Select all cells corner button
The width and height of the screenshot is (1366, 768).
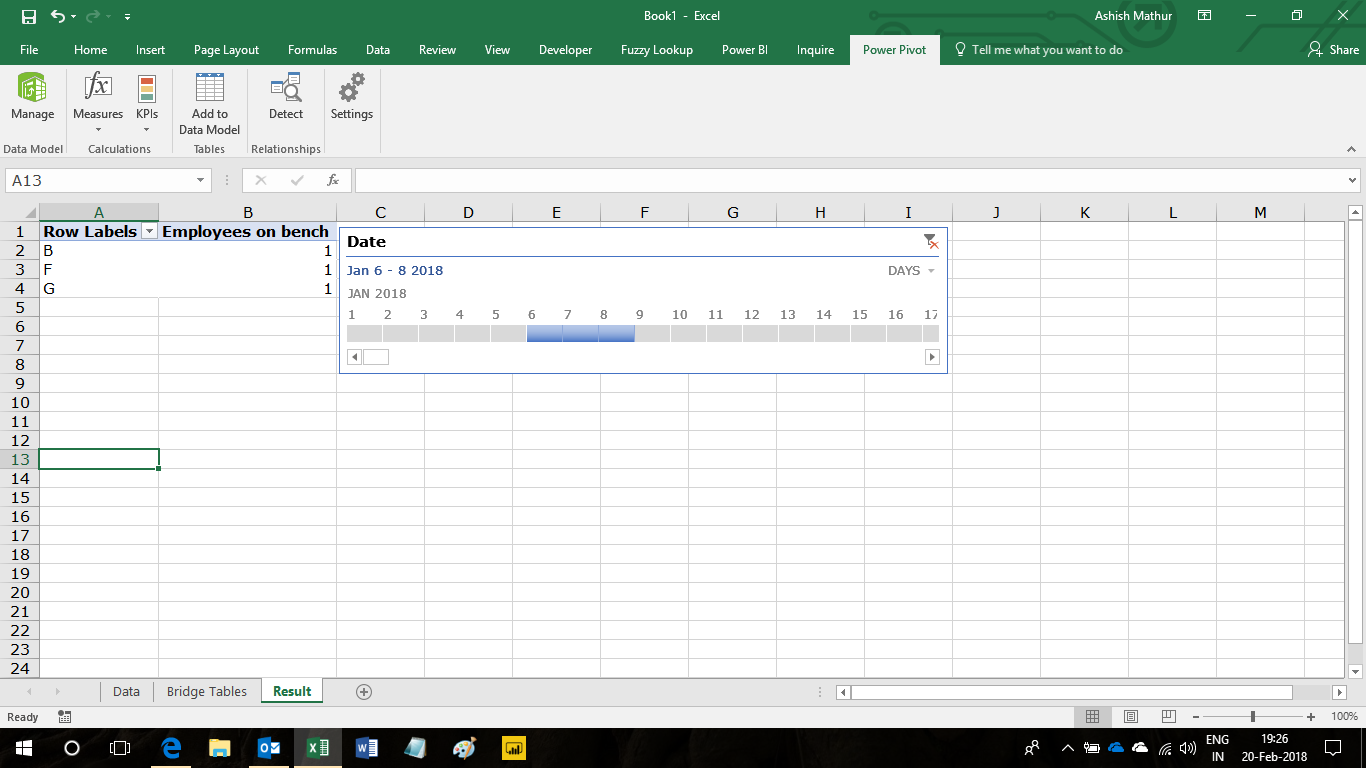(x=20, y=212)
